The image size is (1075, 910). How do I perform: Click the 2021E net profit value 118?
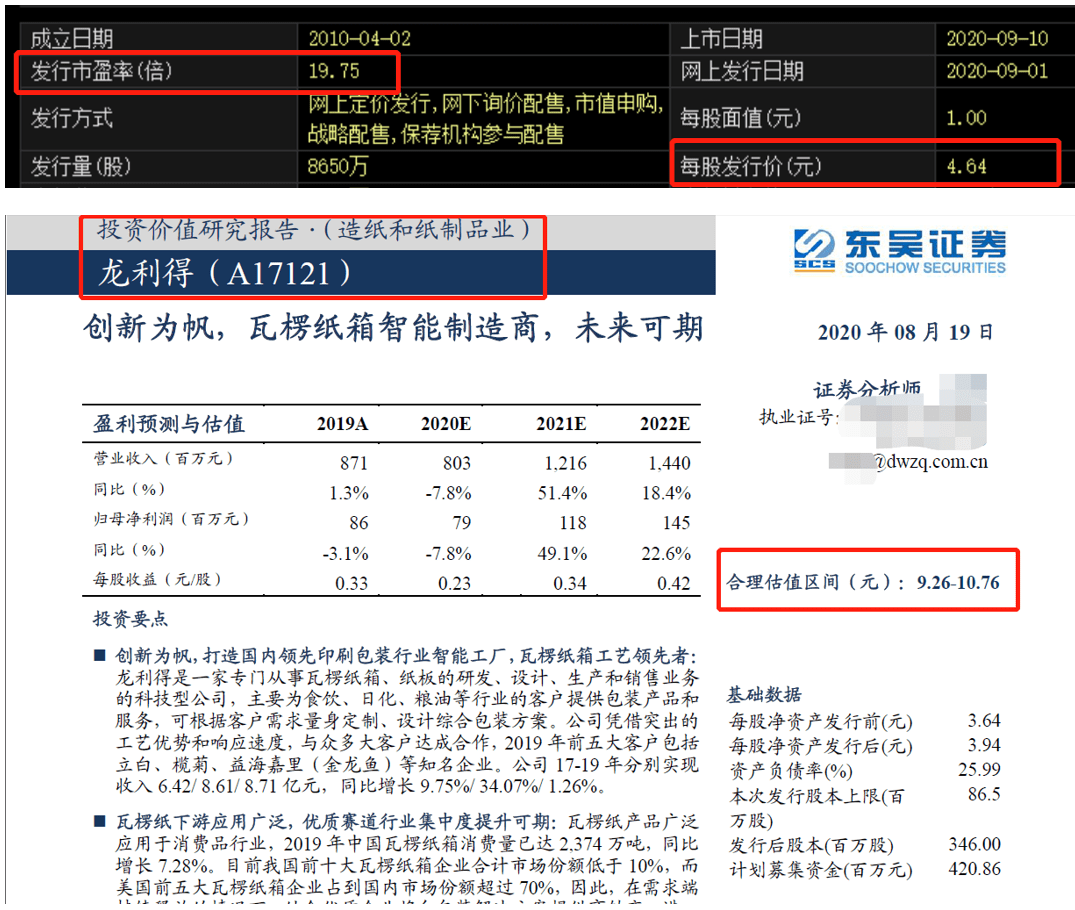(x=572, y=523)
